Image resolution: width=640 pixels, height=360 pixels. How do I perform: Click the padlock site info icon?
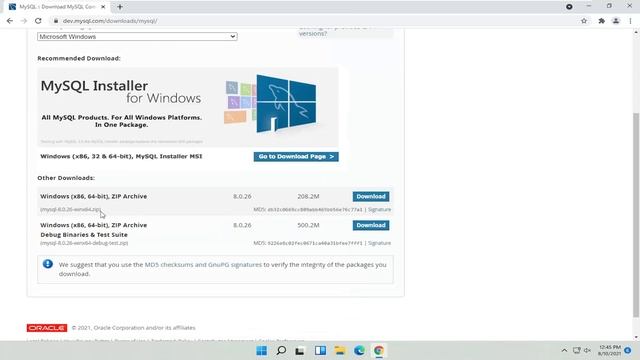[x=56, y=21]
